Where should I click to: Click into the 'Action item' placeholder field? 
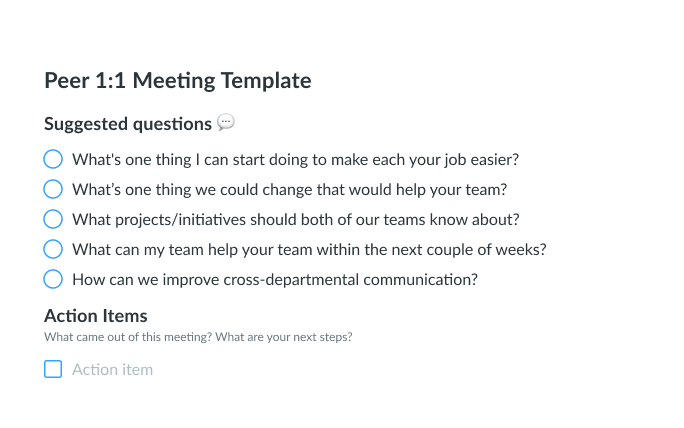point(113,370)
